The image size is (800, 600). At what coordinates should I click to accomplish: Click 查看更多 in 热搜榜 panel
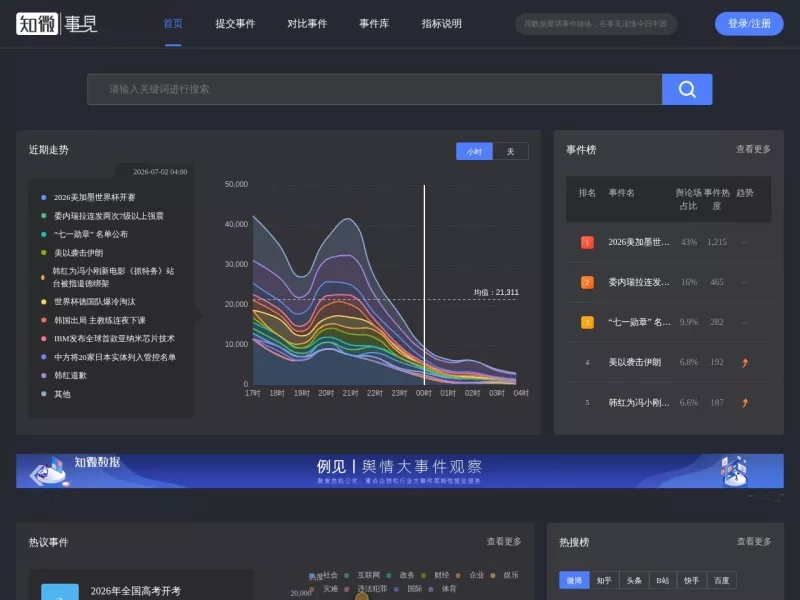[x=754, y=541]
